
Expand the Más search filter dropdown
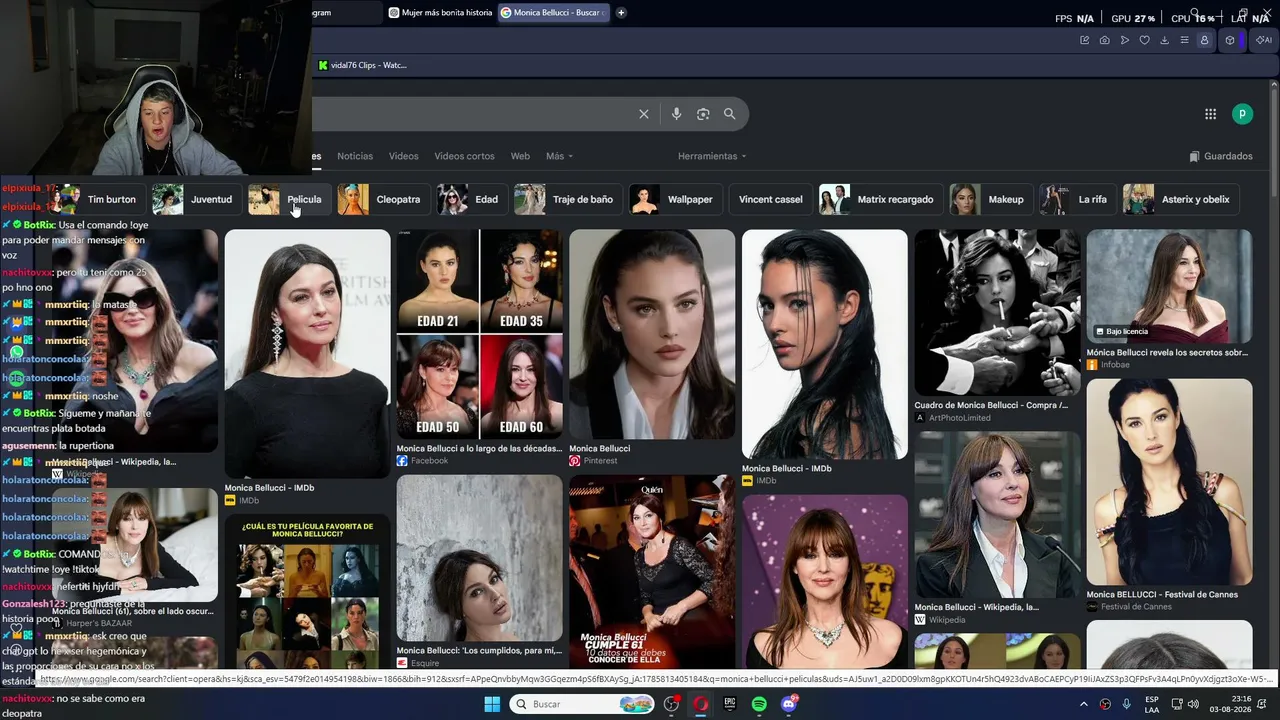559,156
